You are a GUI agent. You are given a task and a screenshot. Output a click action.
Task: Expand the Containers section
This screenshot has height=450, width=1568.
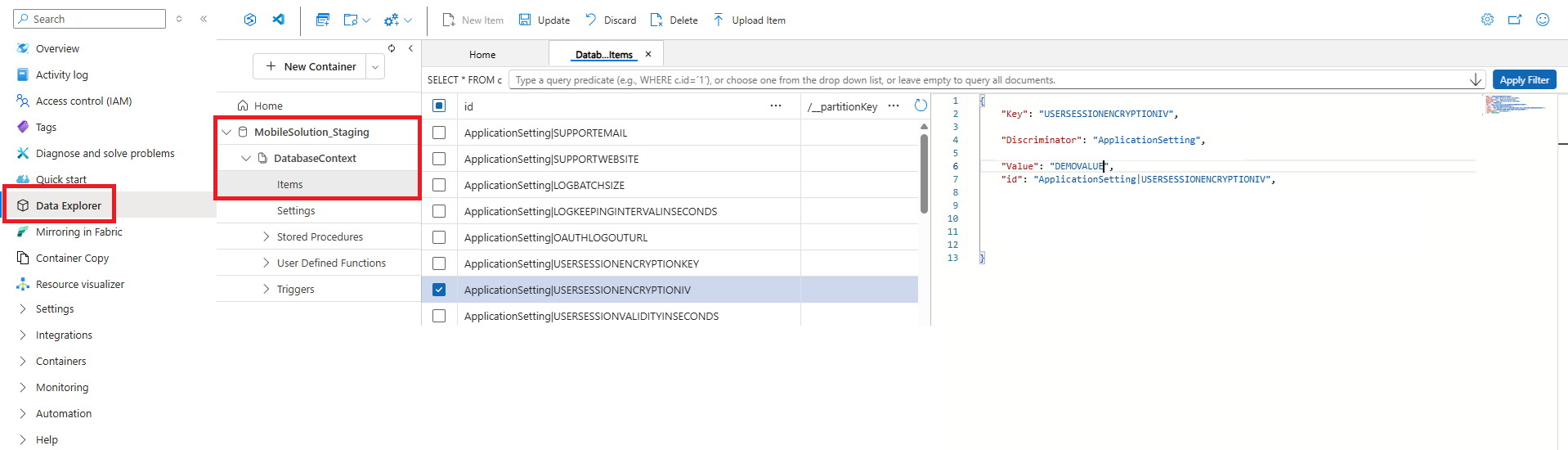22,361
